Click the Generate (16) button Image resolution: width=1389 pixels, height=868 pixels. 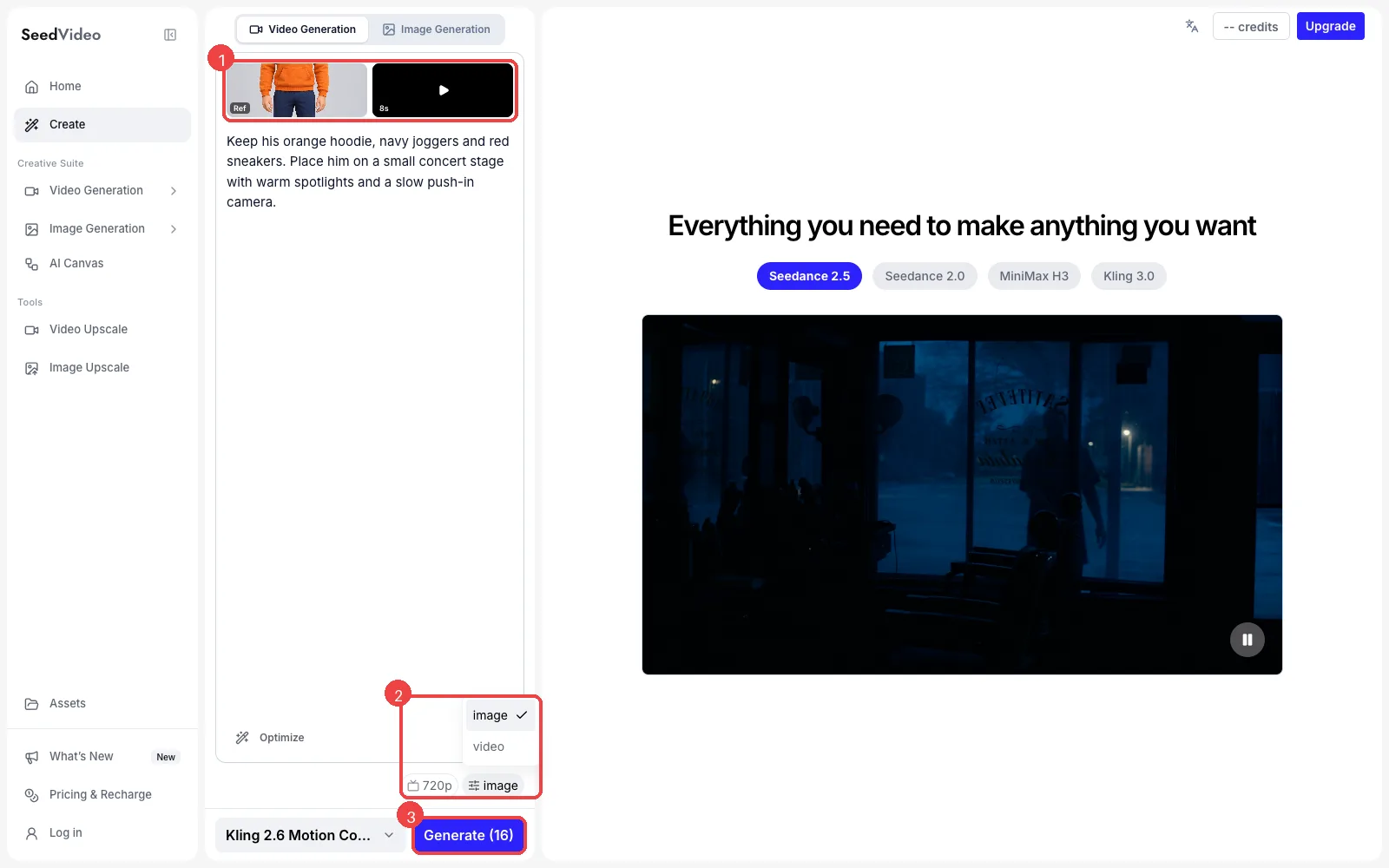469,835
